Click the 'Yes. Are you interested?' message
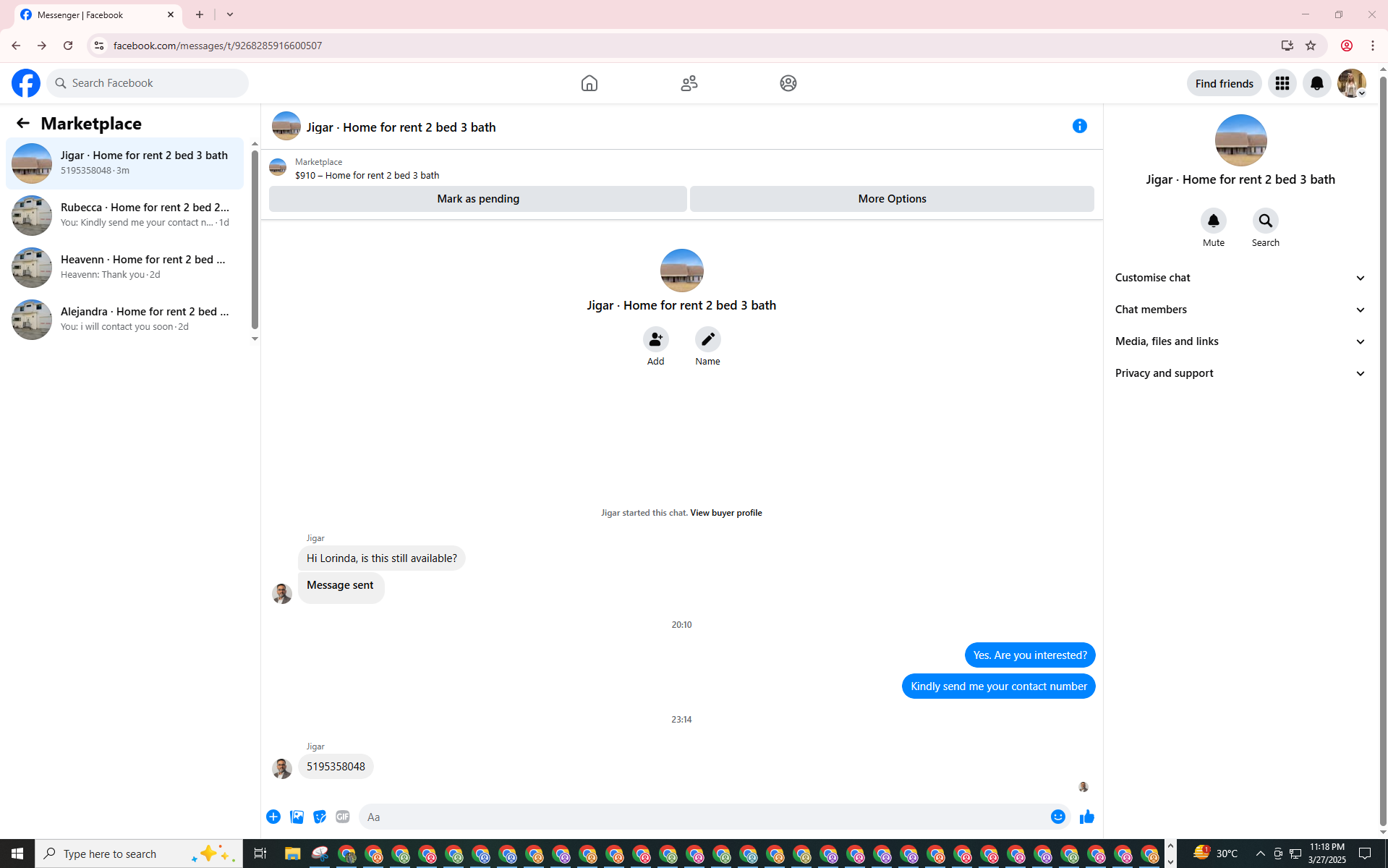Screen dimensions: 1388x868 point(1030,655)
